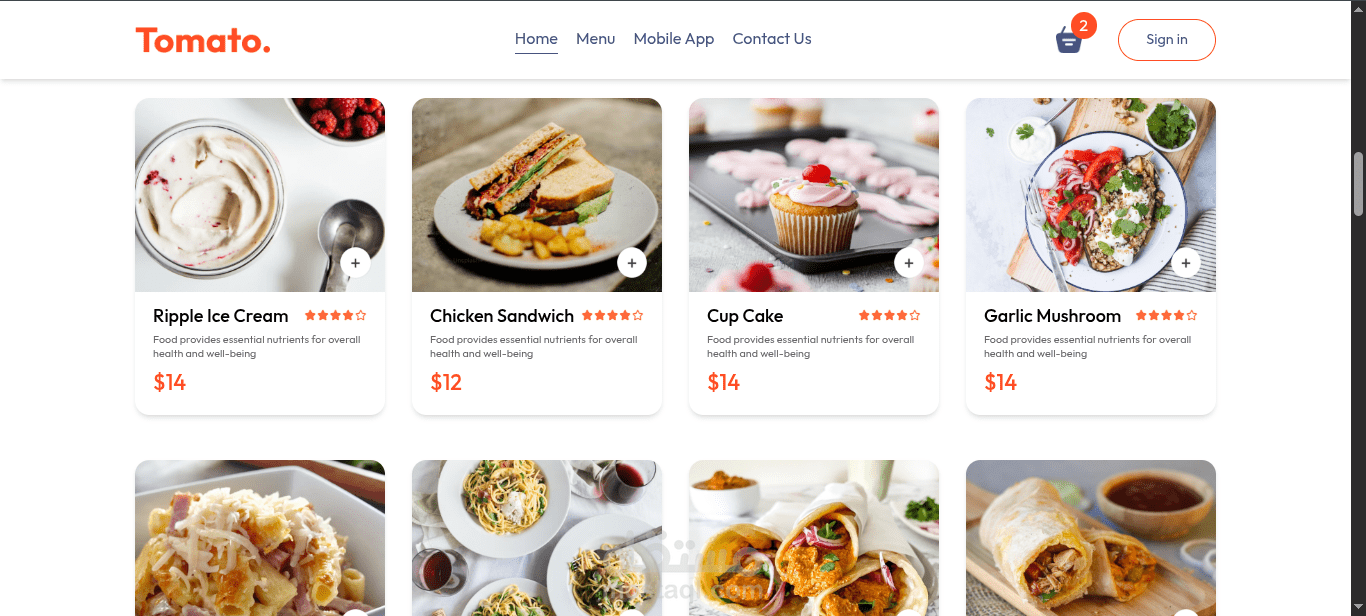Click the Ripple Ice Cream star rating
This screenshot has width=1366, height=616.
(335, 316)
